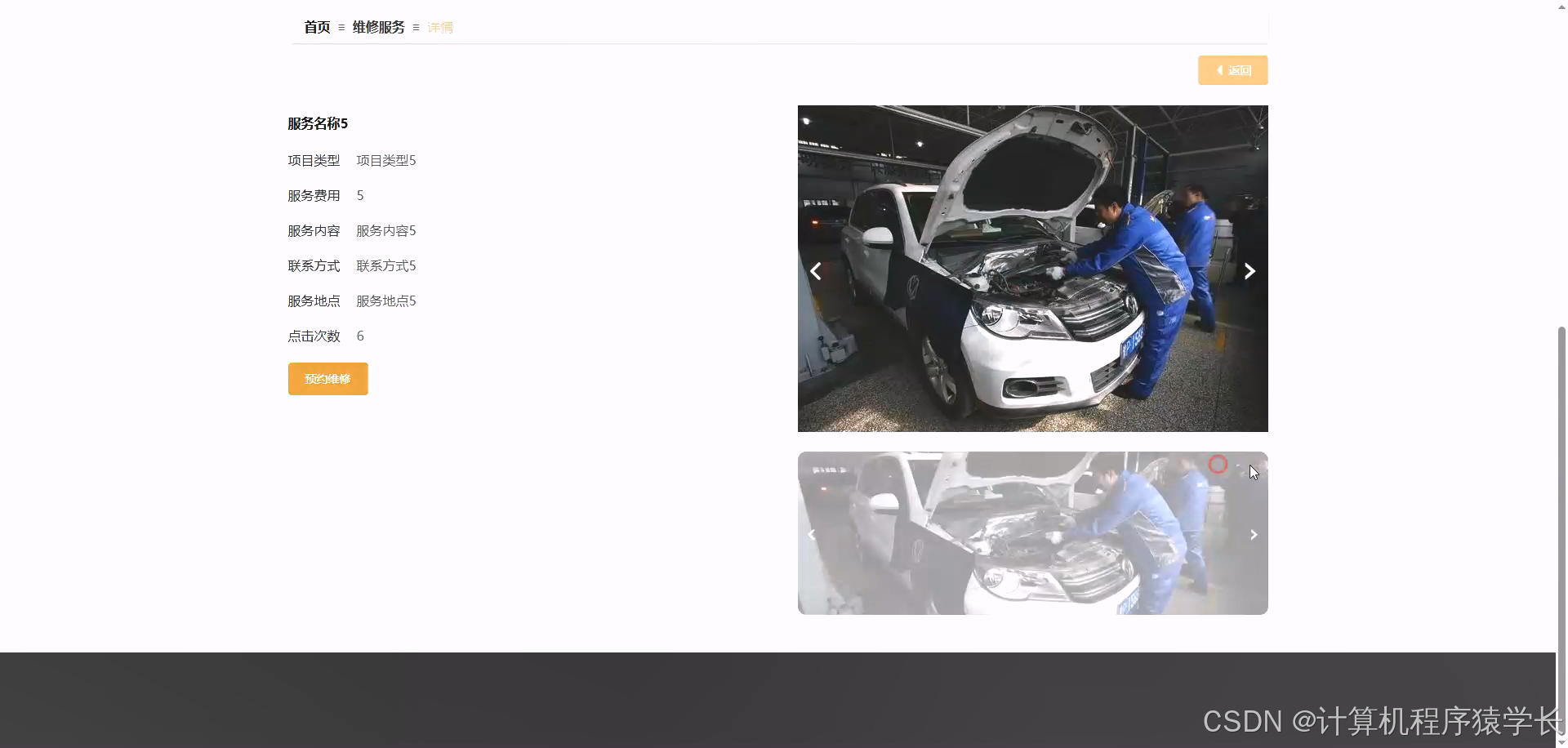This screenshot has width=1568, height=748.
Task: Click the 服务费用 label
Action: (314, 196)
